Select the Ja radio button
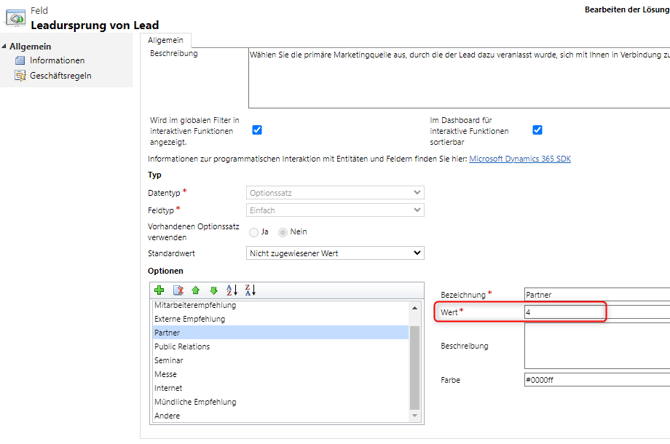This screenshot has width=670, height=444. 254,232
